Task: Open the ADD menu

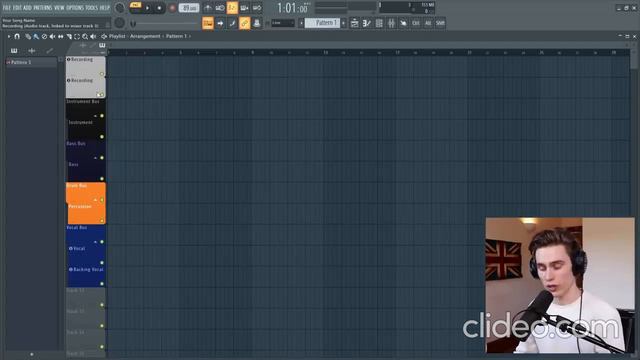Action: pyautogui.click(x=27, y=8)
